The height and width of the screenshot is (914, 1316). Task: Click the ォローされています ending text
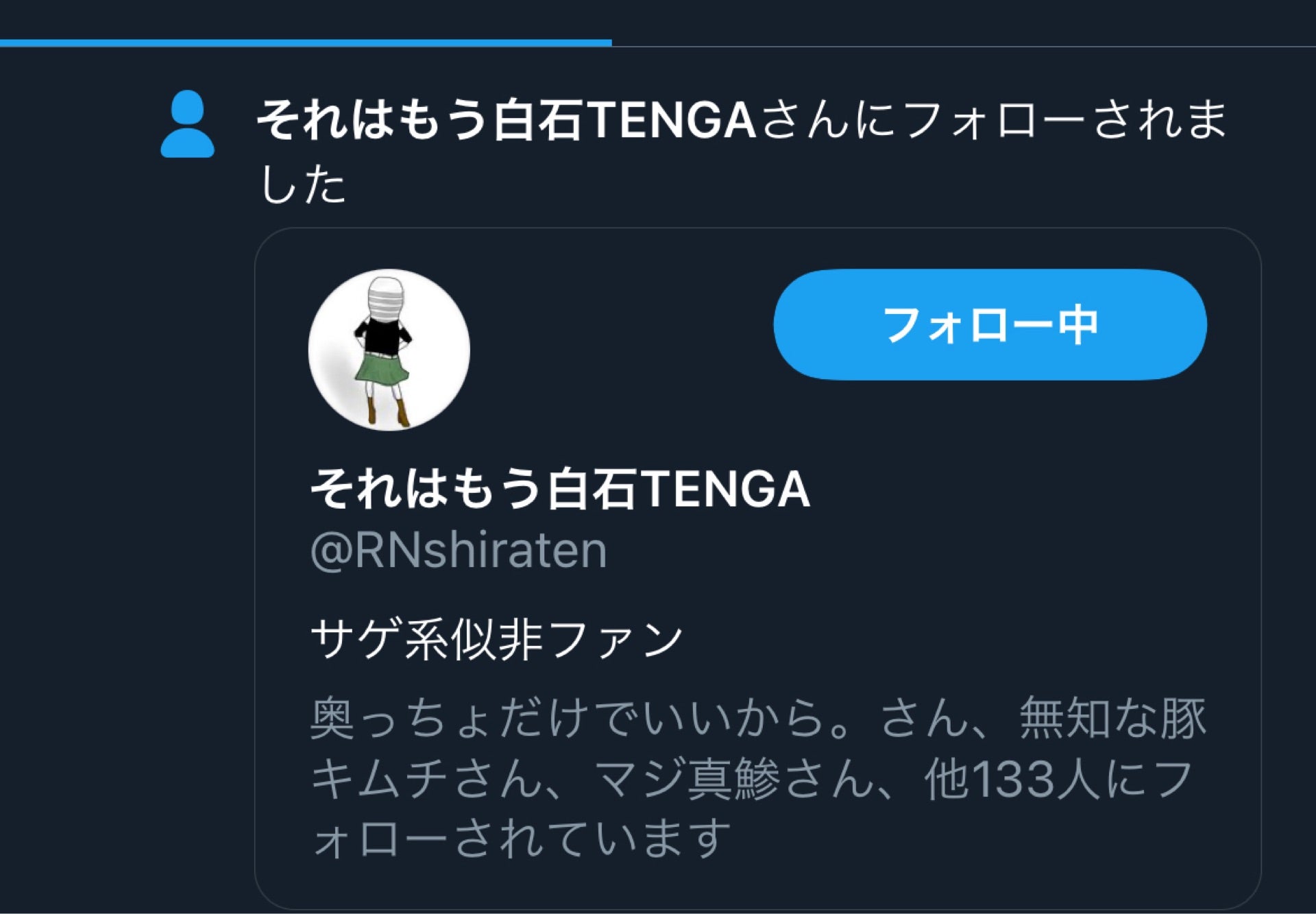521,839
